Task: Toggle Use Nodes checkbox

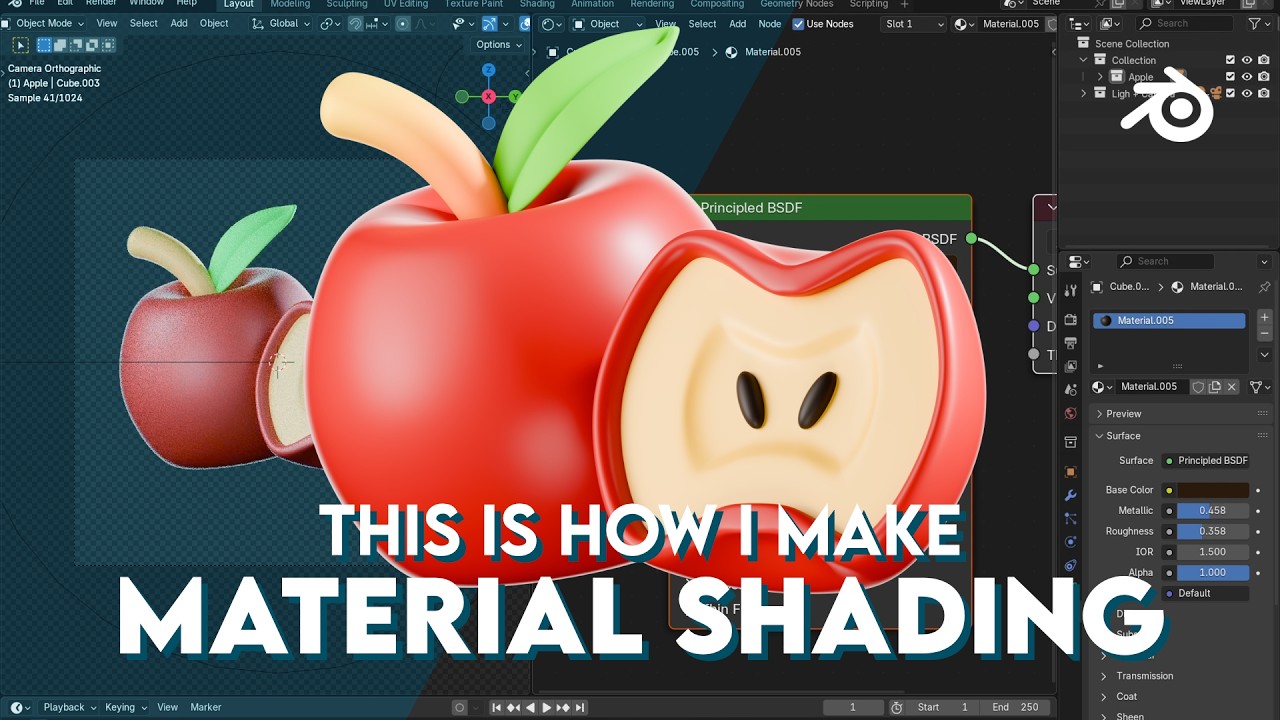Action: (798, 24)
